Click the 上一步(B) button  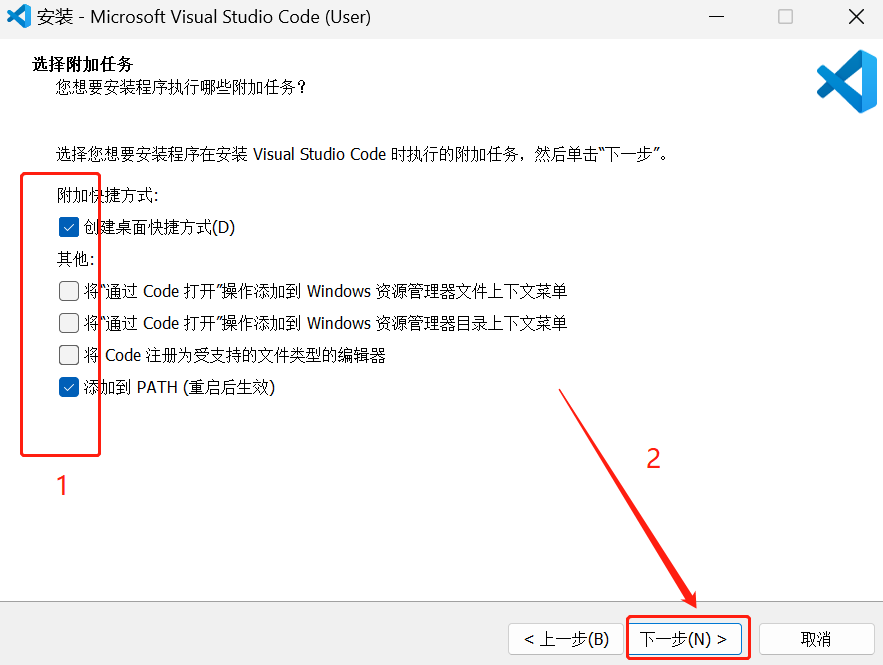[566, 638]
